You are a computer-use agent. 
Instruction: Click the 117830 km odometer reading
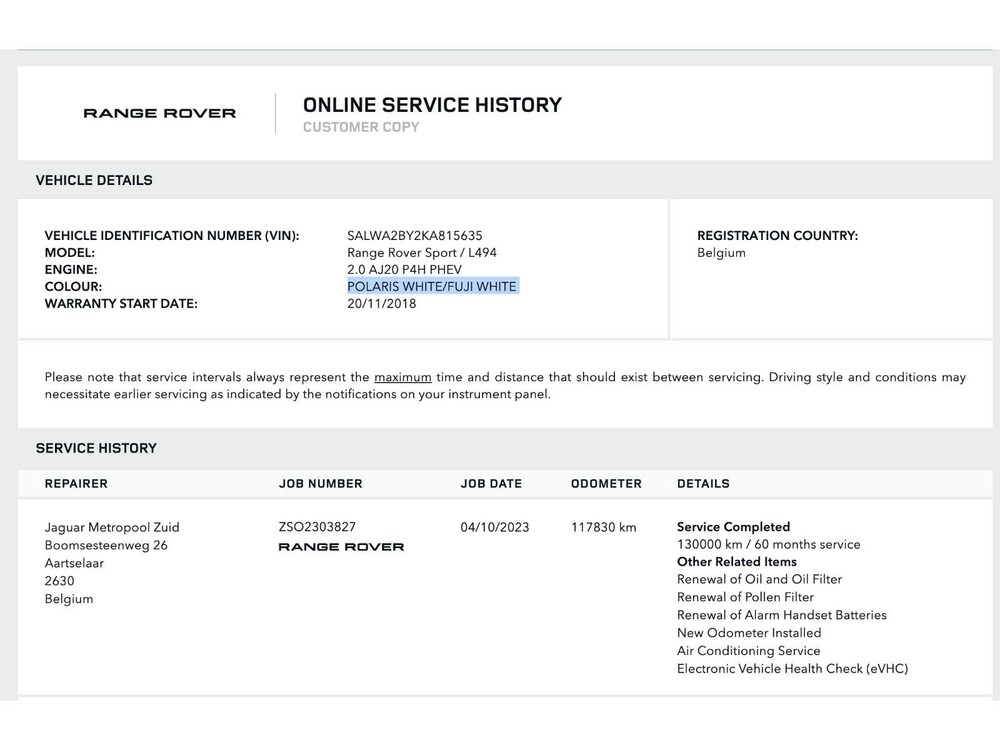click(603, 527)
